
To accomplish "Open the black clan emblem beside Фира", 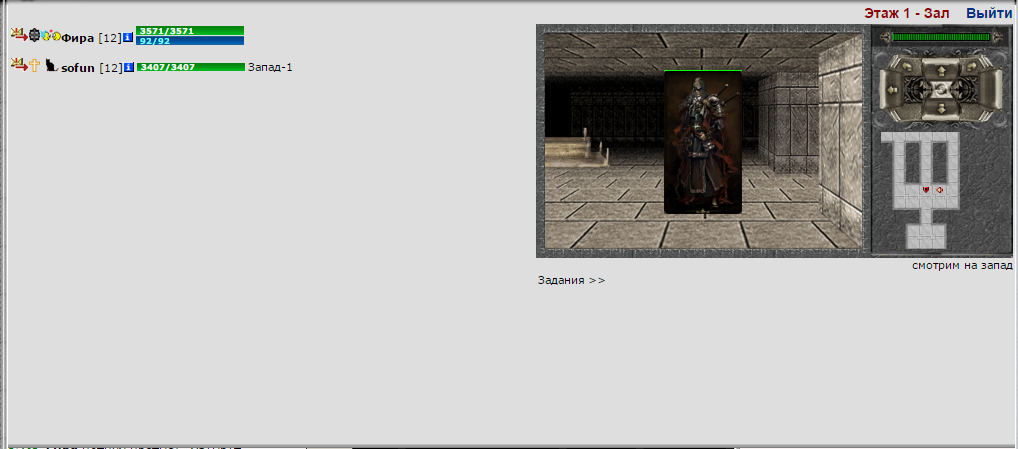I will tap(34, 34).
